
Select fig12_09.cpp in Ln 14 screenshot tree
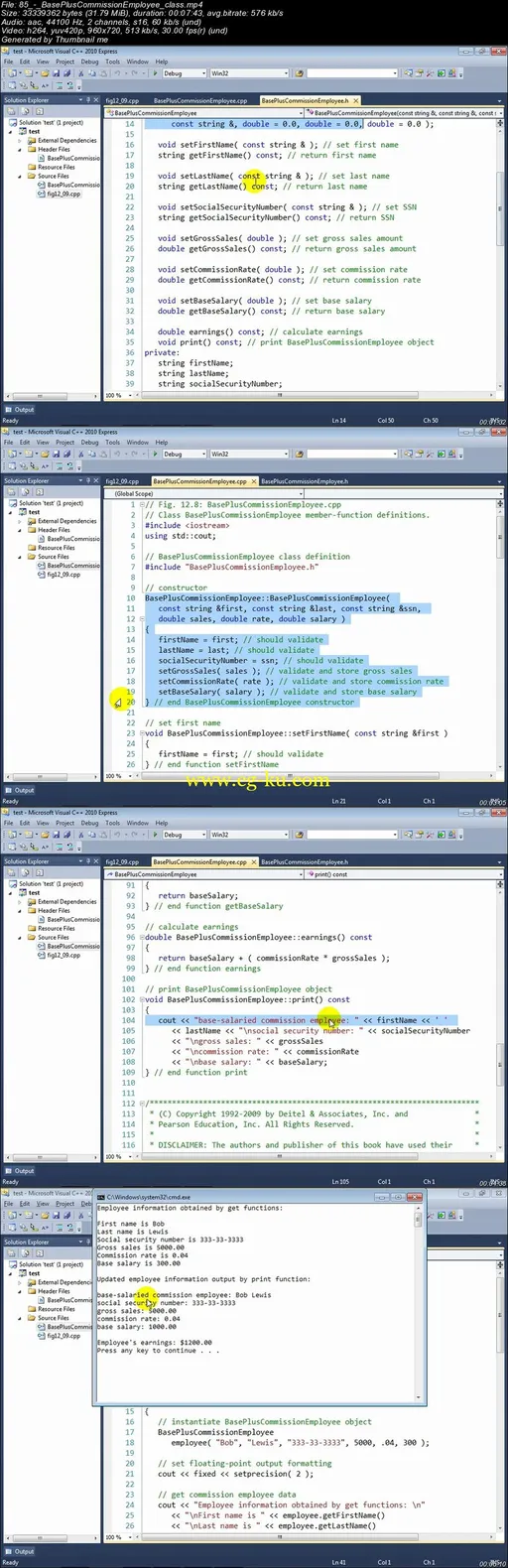click(63, 194)
